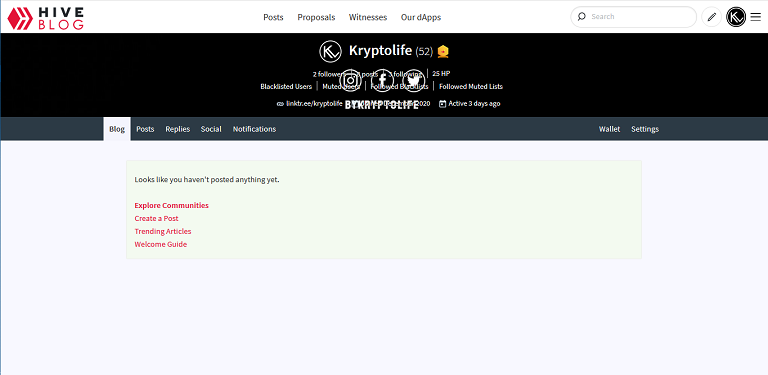
Task: Switch to the Replies tab
Action: pyautogui.click(x=177, y=129)
